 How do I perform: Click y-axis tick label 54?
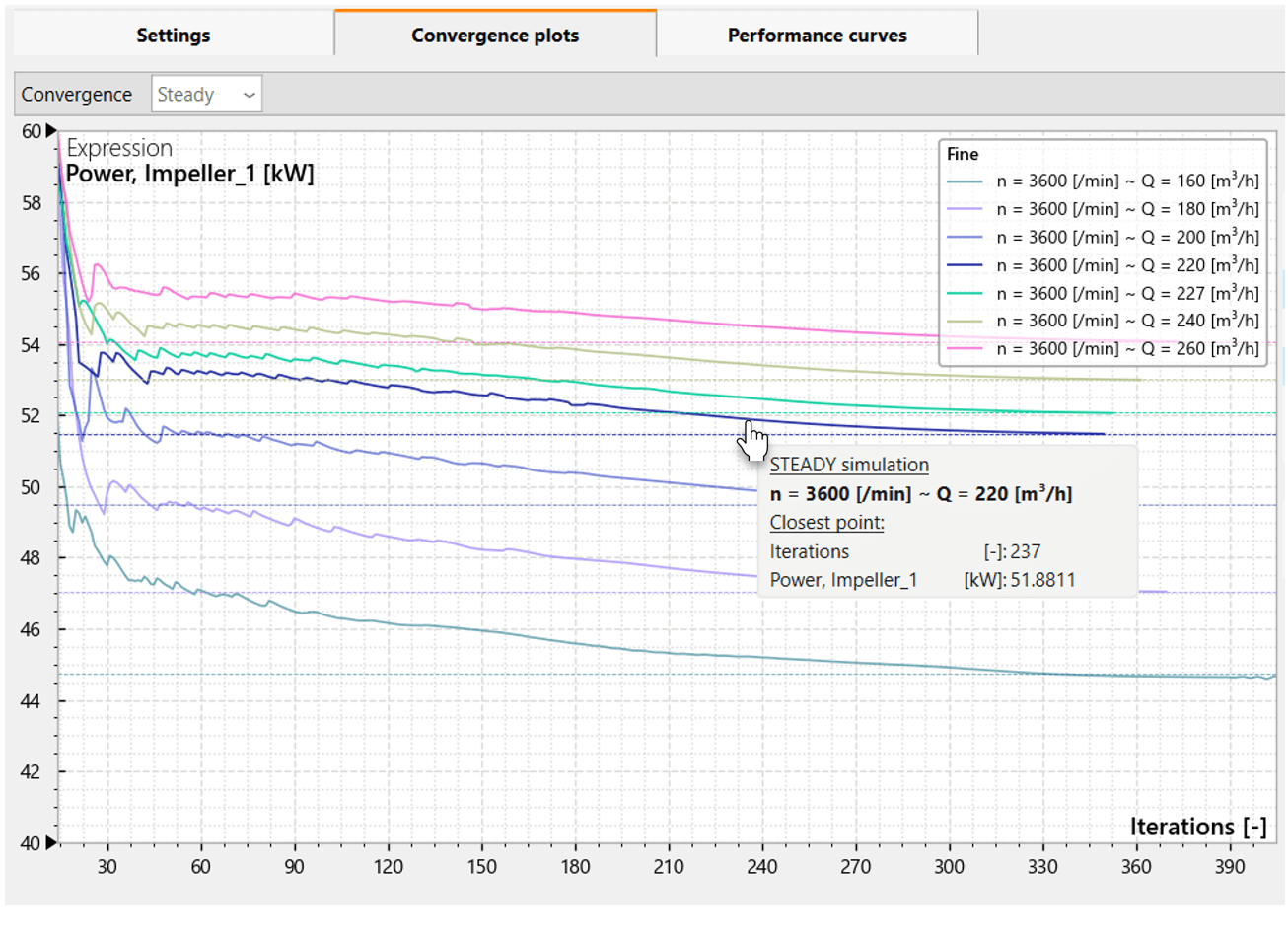[33, 344]
